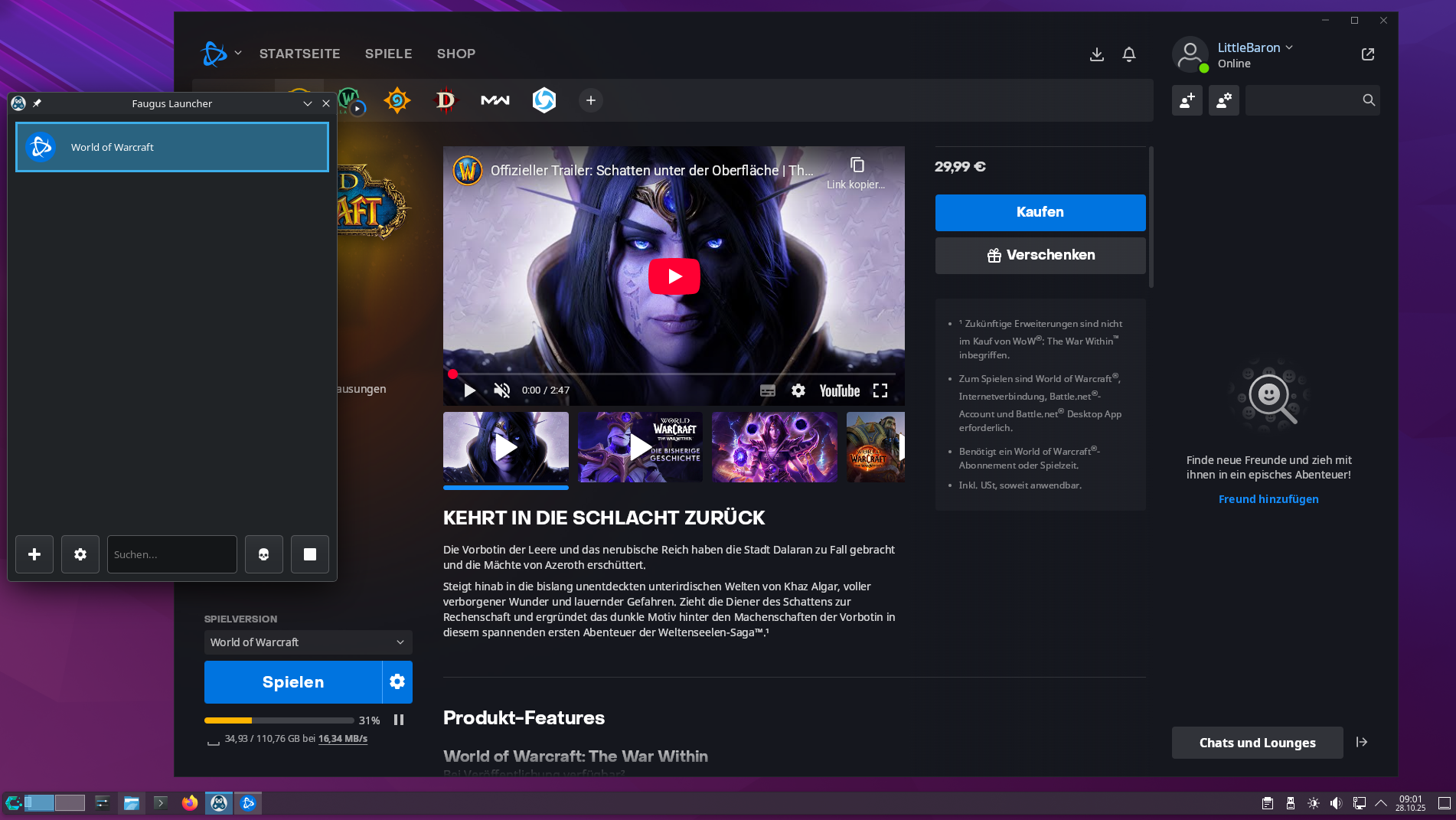Click the Spielen button
The width and height of the screenshot is (1456, 820).
tap(292, 682)
